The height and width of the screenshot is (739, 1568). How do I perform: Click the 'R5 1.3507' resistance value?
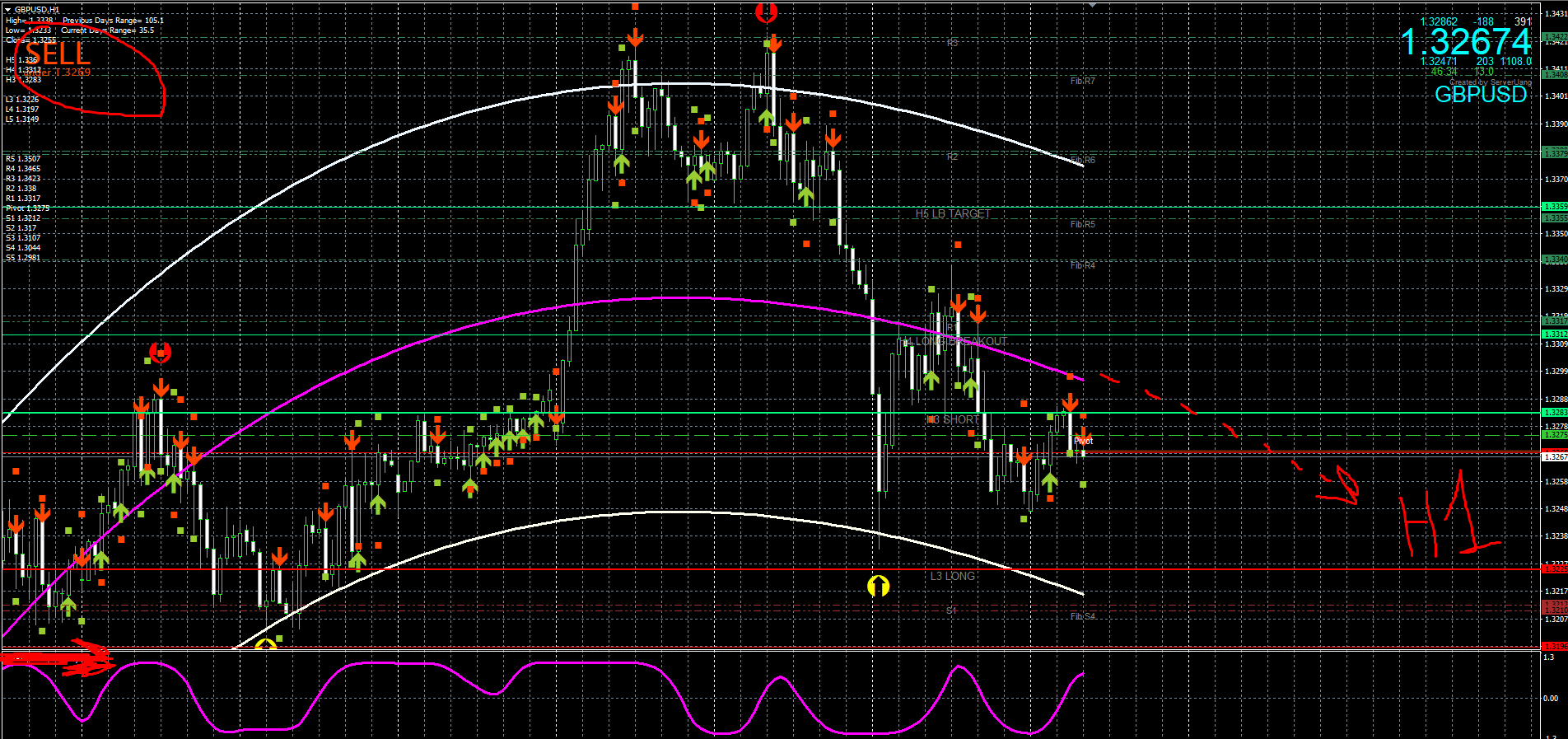tap(23, 159)
